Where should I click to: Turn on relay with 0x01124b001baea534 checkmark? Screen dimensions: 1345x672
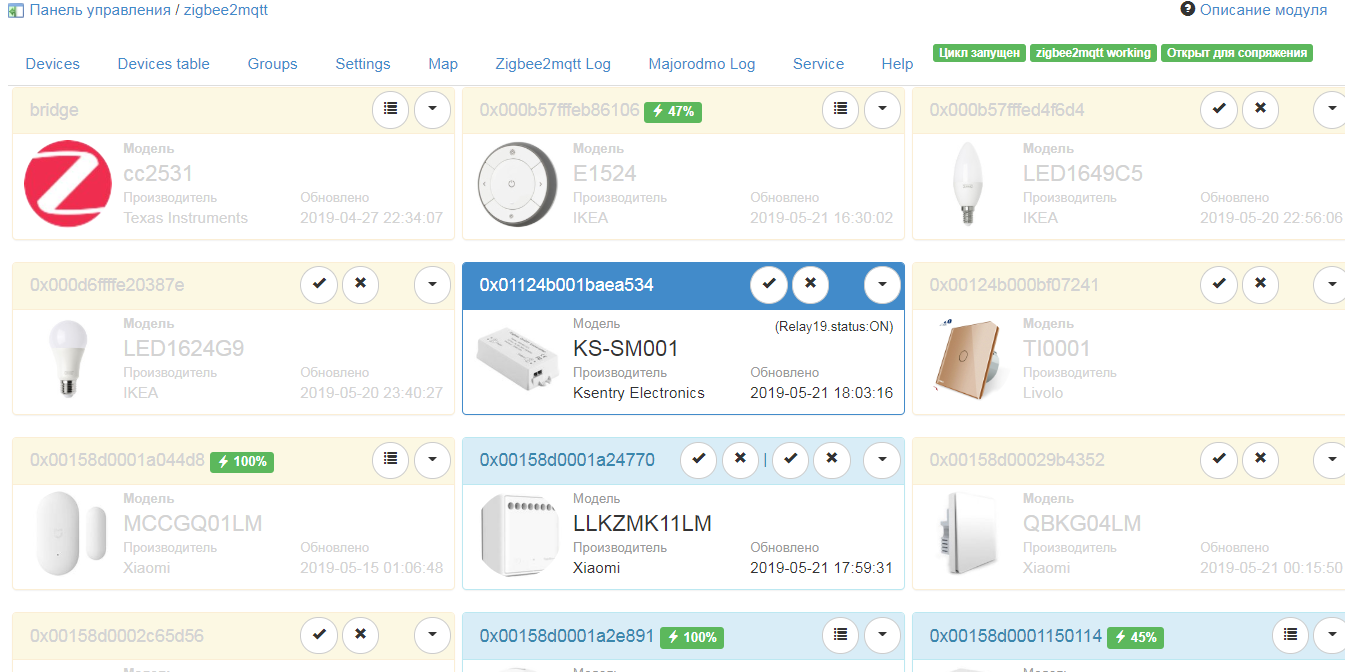768,284
